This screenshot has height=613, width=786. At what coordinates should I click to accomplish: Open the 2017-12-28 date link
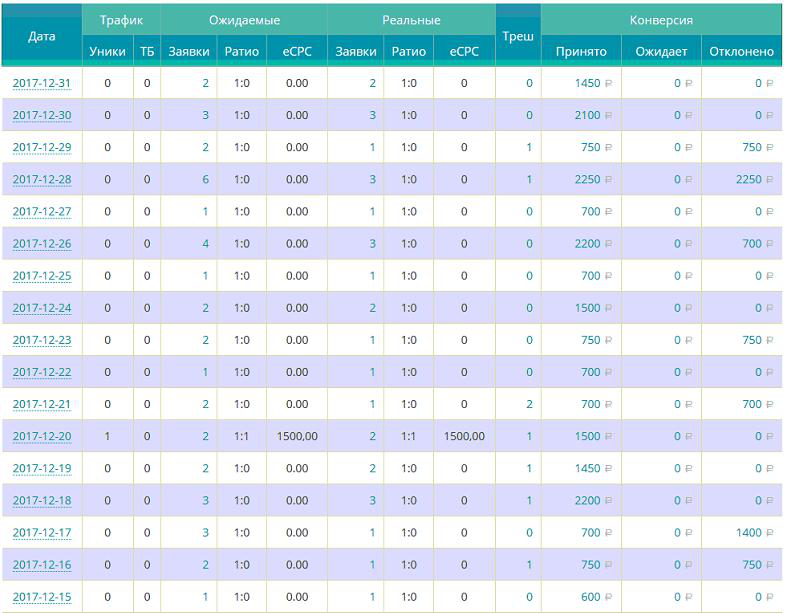41,180
